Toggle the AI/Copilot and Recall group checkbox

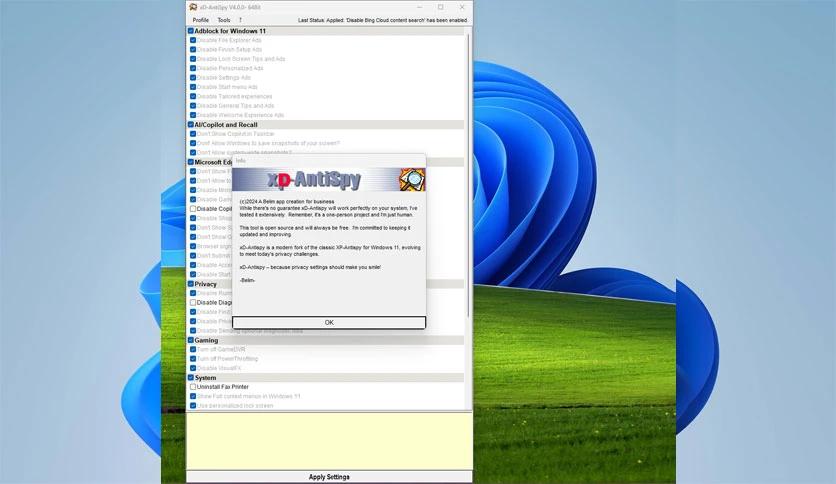191,124
